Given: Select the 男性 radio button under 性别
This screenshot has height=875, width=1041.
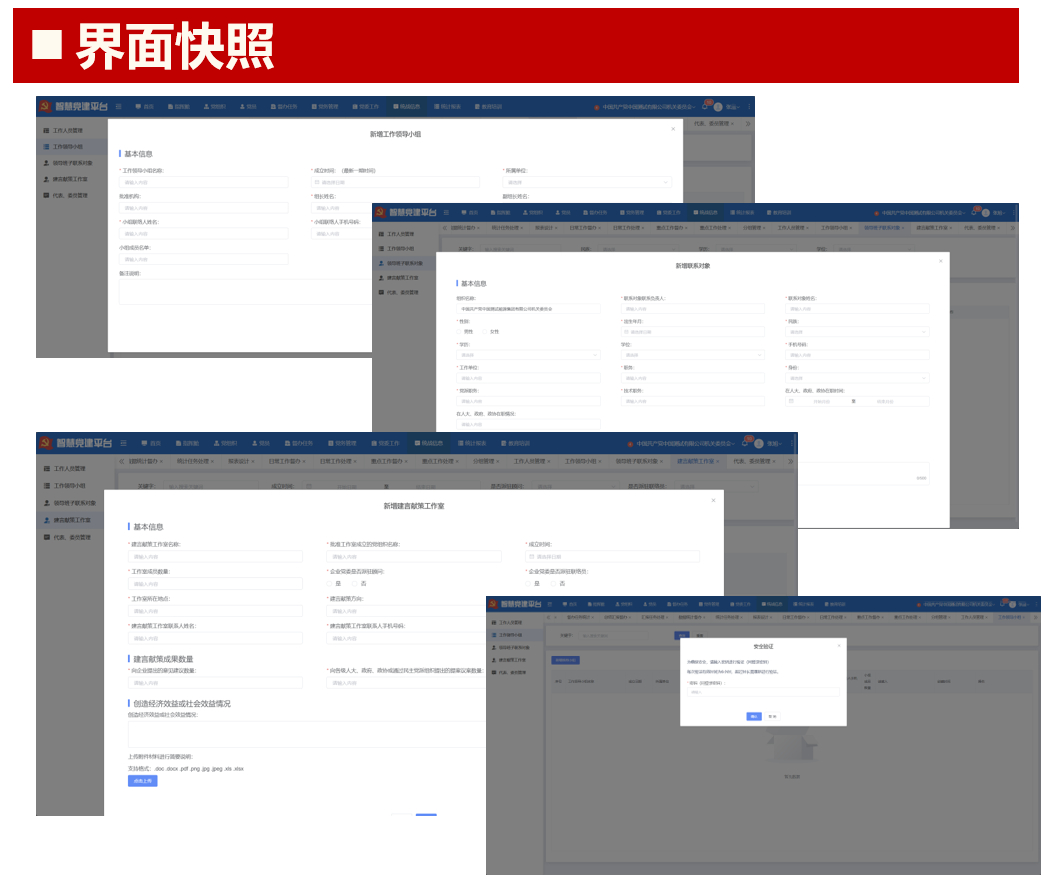Looking at the screenshot, I should click(459, 331).
